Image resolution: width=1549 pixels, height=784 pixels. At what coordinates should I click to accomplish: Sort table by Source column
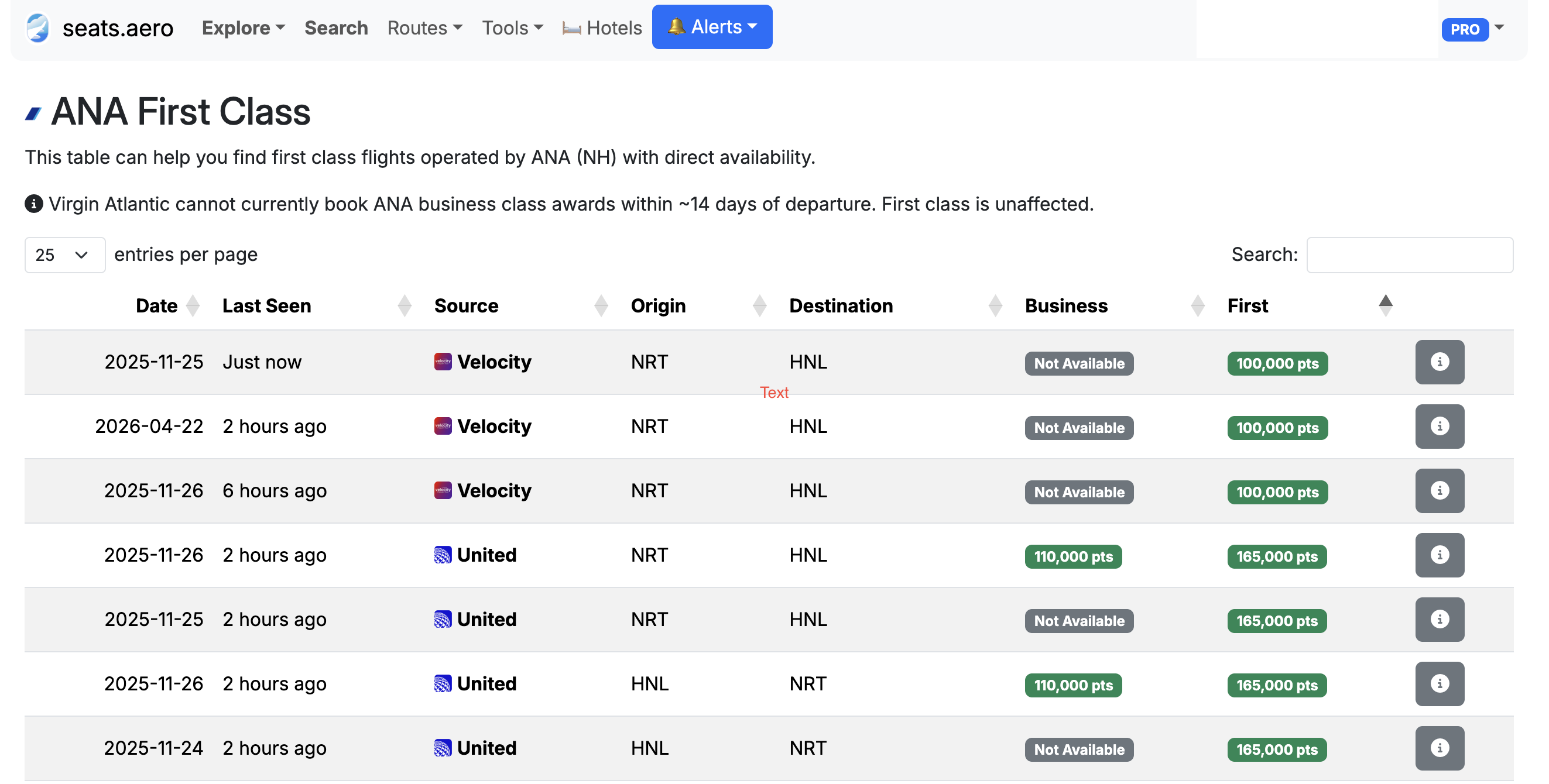(601, 306)
